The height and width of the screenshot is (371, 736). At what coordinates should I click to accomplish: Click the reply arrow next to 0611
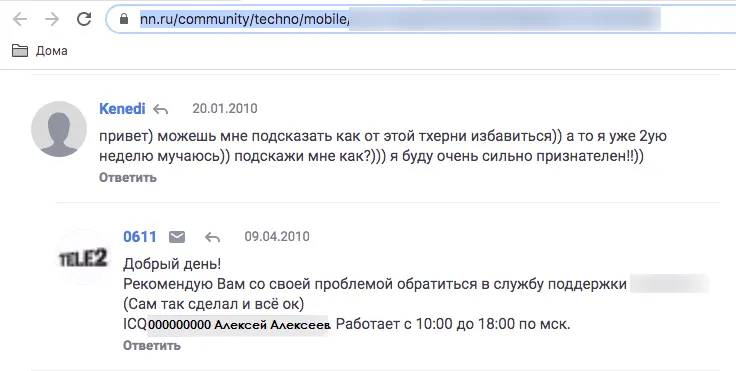[213, 237]
